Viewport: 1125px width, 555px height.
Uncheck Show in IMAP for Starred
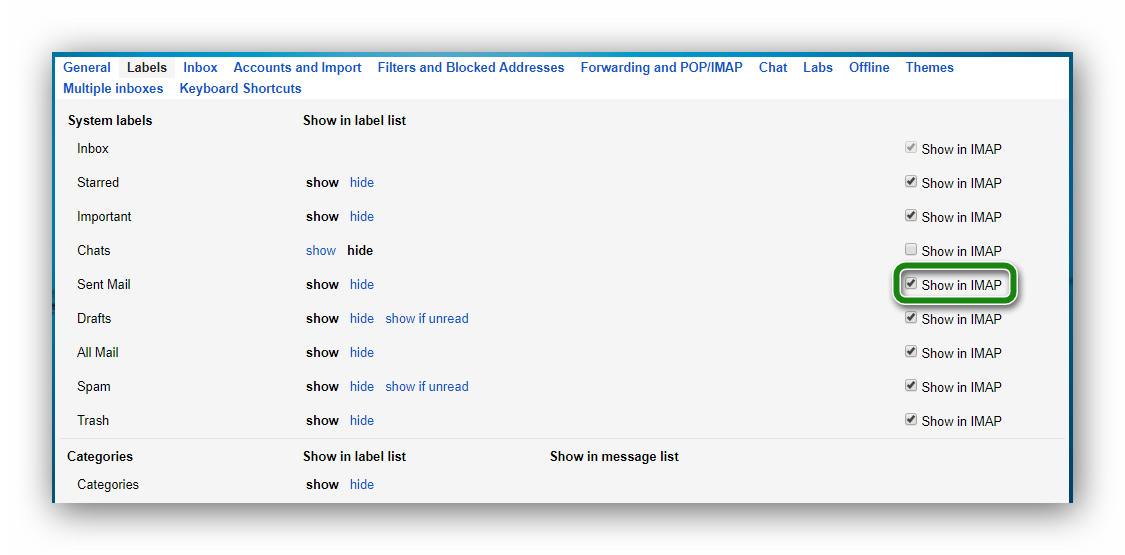coord(911,182)
